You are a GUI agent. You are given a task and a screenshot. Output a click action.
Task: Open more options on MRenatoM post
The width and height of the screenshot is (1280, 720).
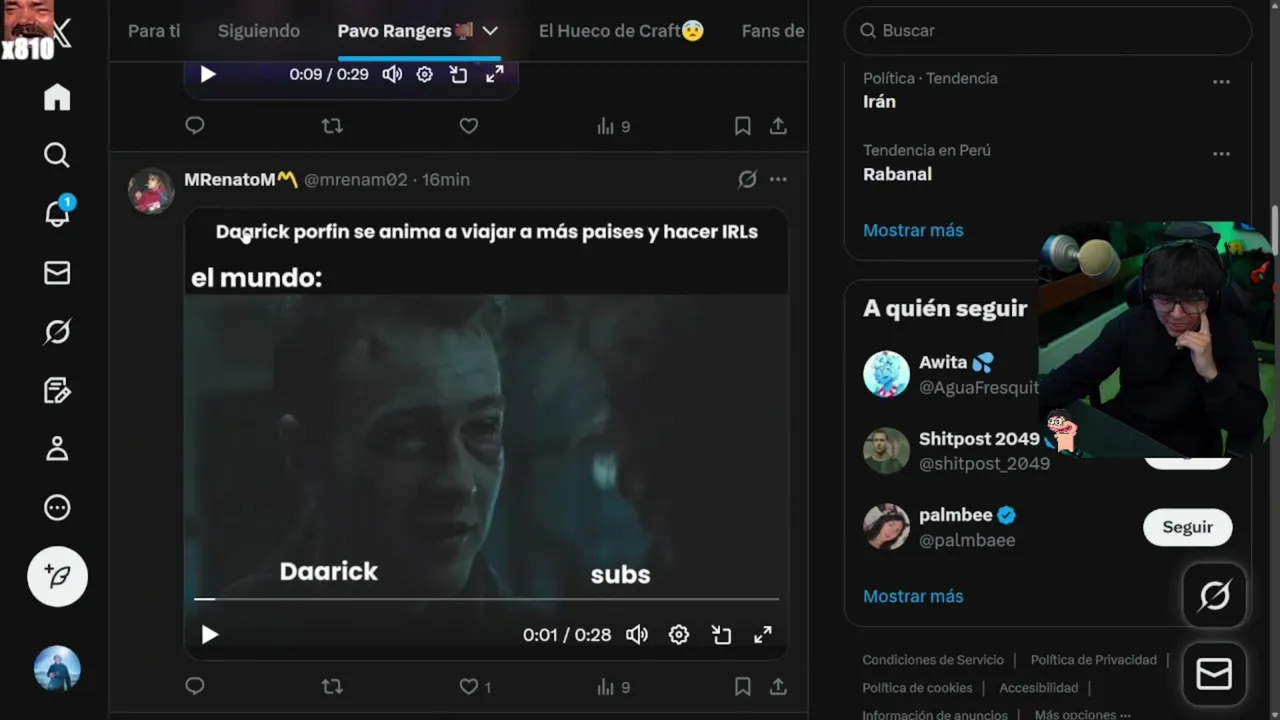pyautogui.click(x=778, y=180)
